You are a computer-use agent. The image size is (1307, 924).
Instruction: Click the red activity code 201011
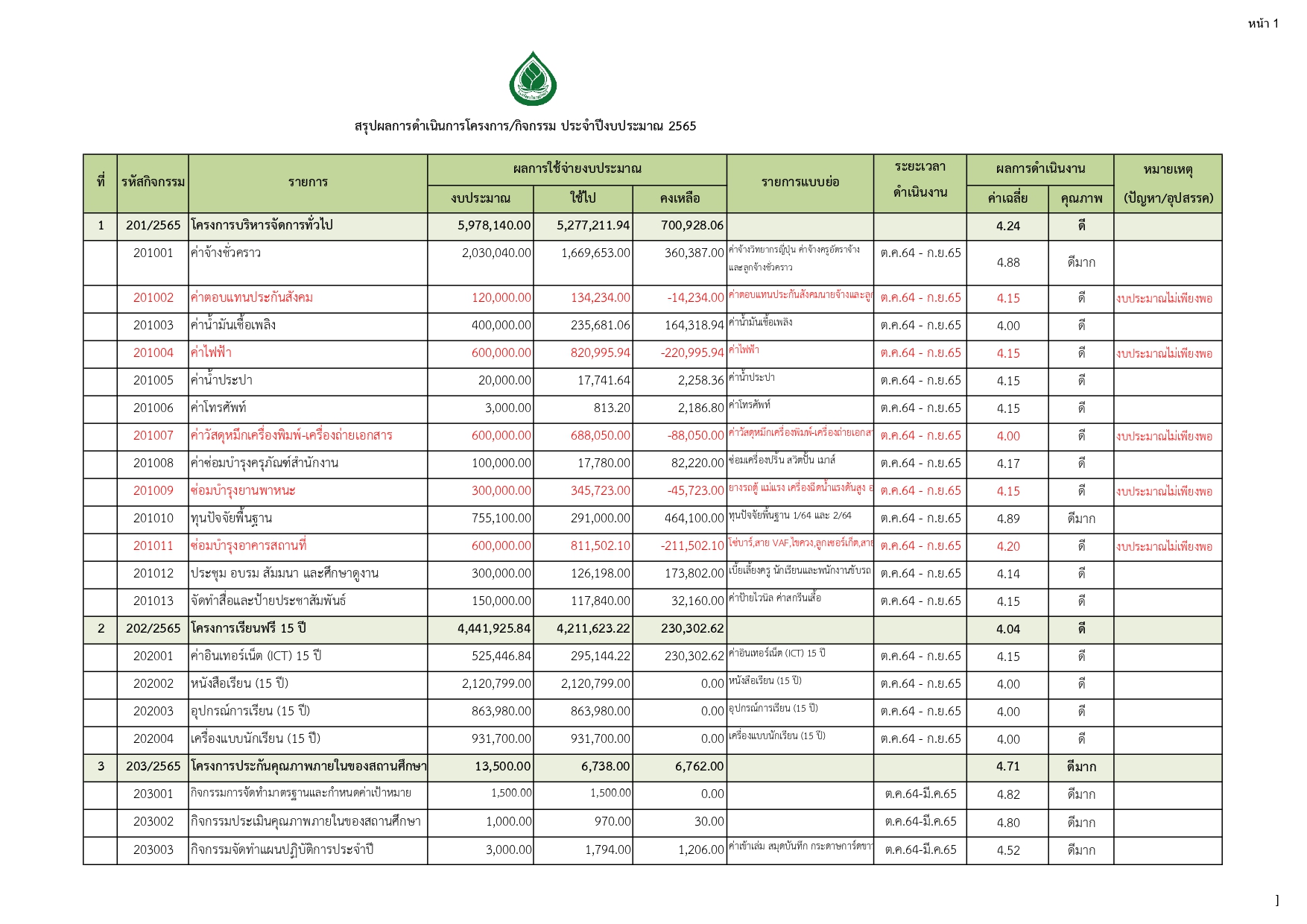click(x=153, y=546)
